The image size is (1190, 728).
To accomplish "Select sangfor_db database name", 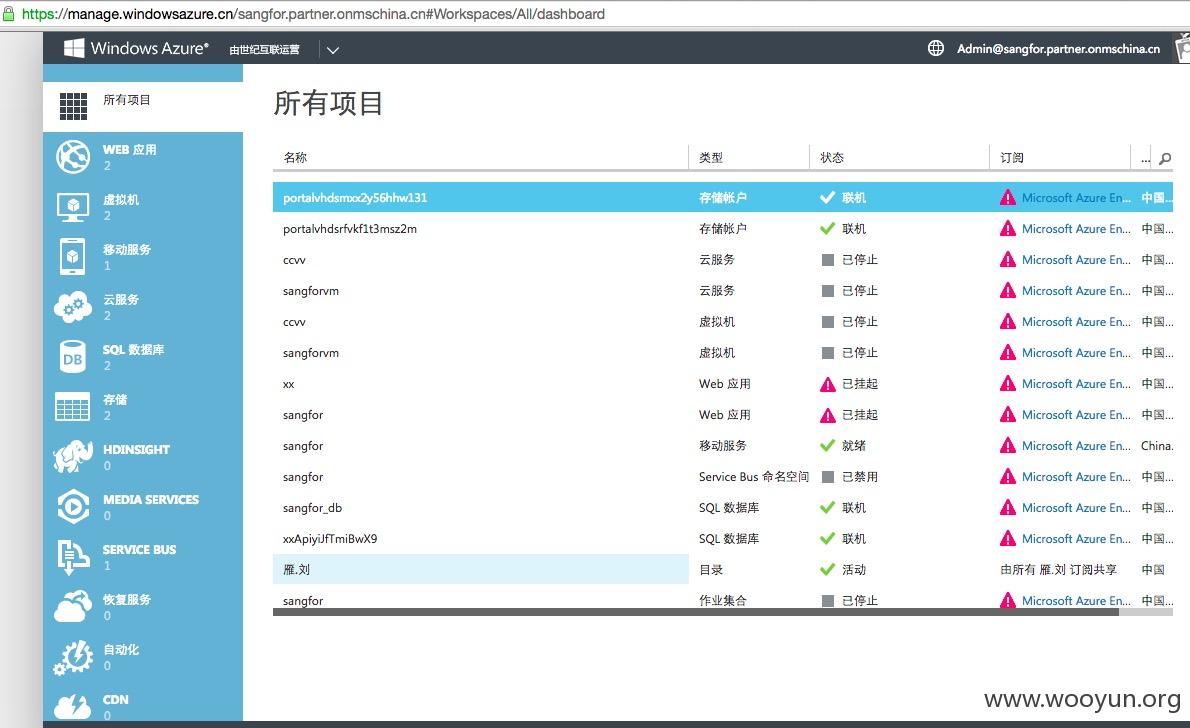I will pyautogui.click(x=313, y=508).
